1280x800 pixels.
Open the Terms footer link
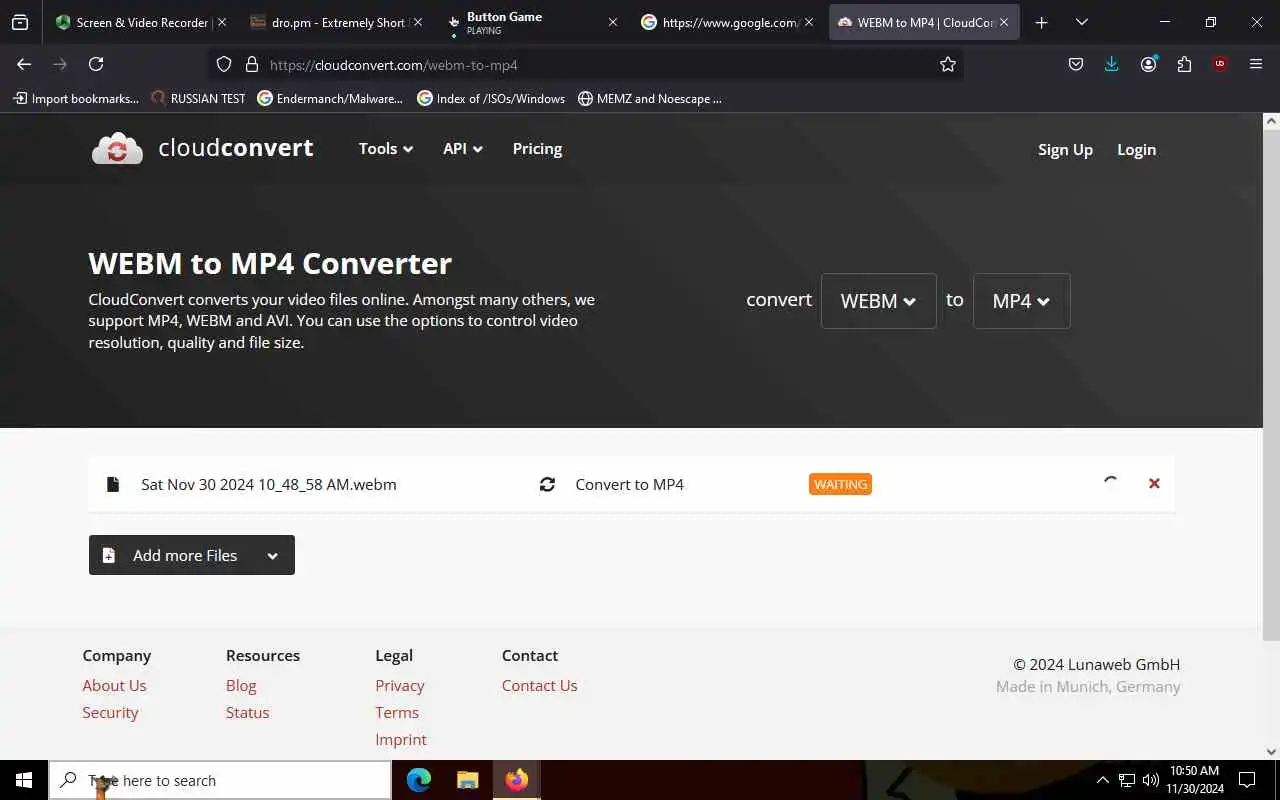[397, 712]
